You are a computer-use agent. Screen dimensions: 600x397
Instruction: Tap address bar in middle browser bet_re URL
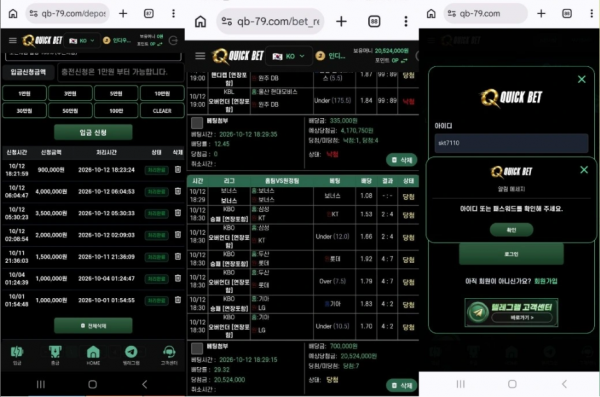pos(270,21)
